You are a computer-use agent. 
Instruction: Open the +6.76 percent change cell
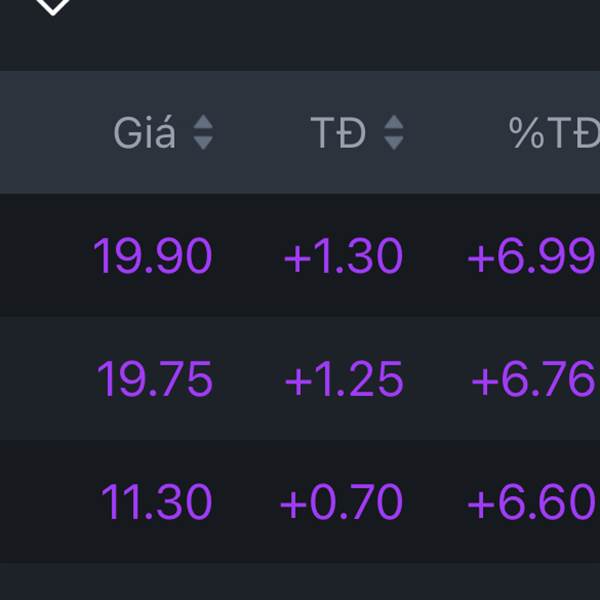coord(533,380)
